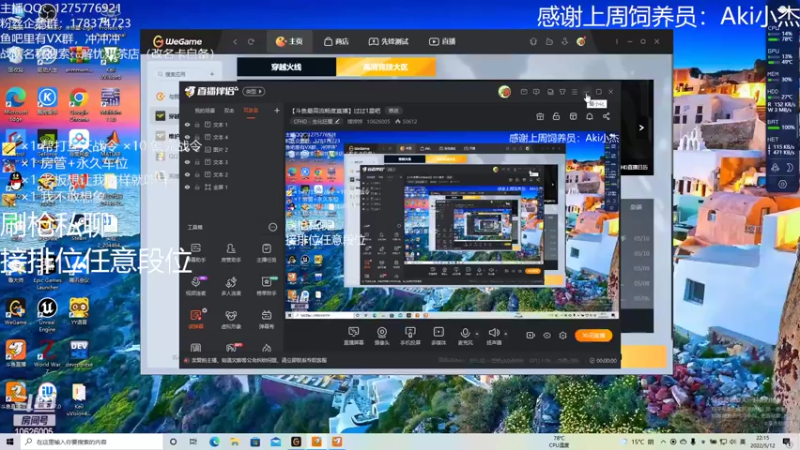
Task: Switch to the first scene tab
Action: (205, 110)
